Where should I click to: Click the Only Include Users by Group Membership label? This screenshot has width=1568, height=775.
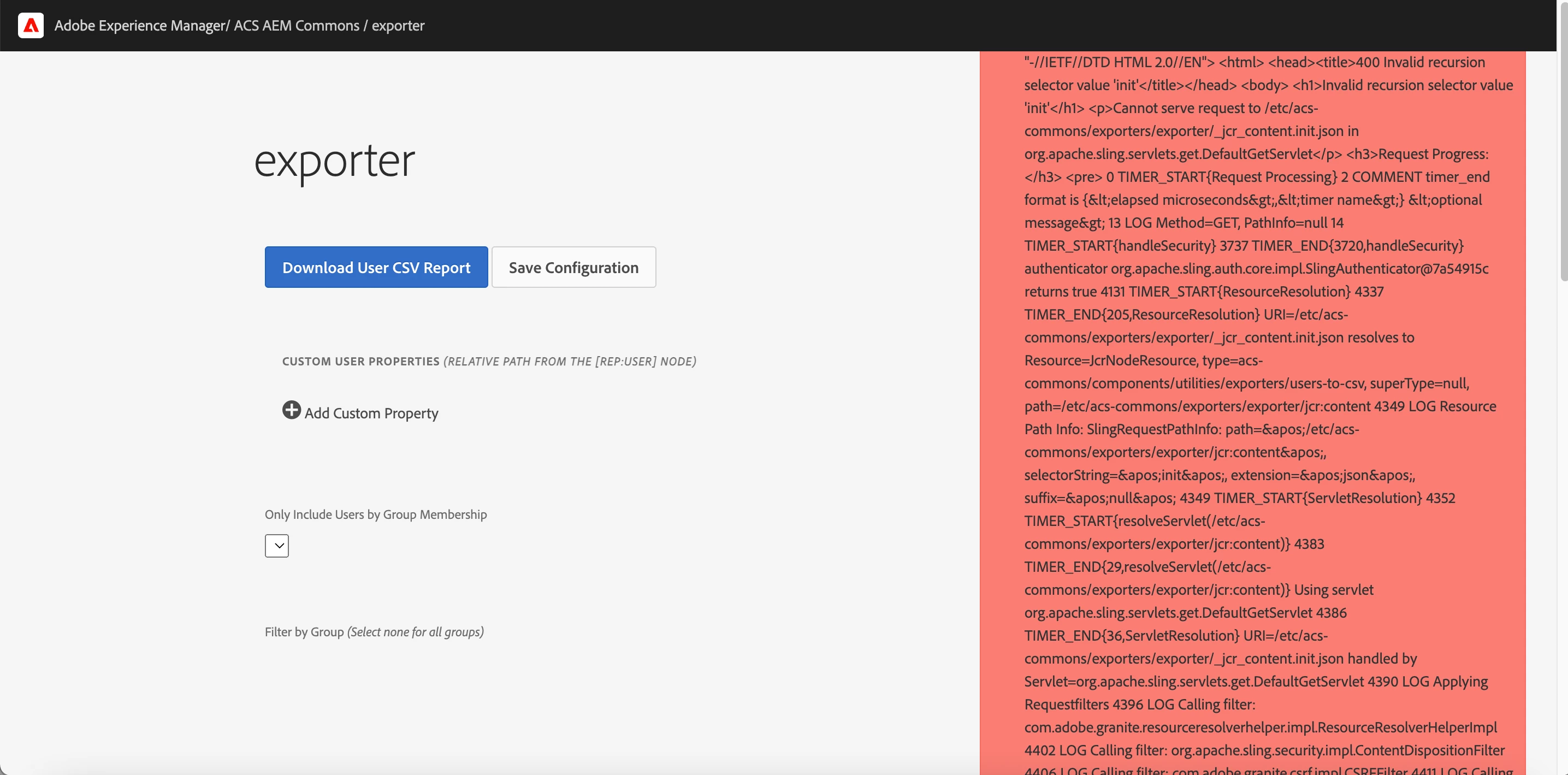376,514
